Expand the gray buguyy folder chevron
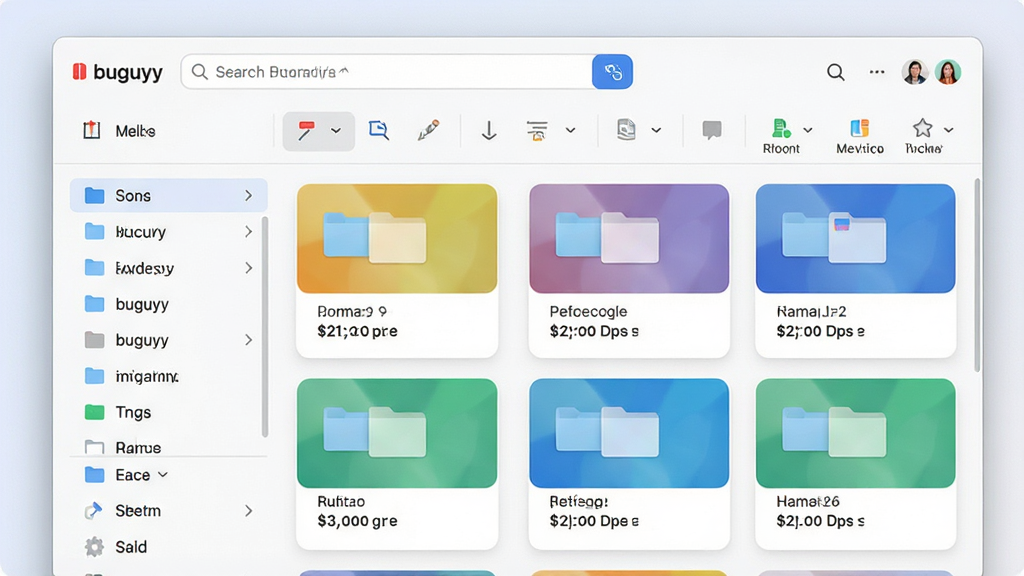 pyautogui.click(x=248, y=340)
